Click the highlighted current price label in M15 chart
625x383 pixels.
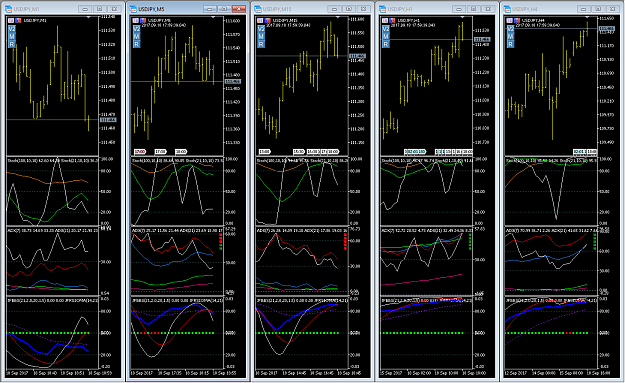(357, 56)
